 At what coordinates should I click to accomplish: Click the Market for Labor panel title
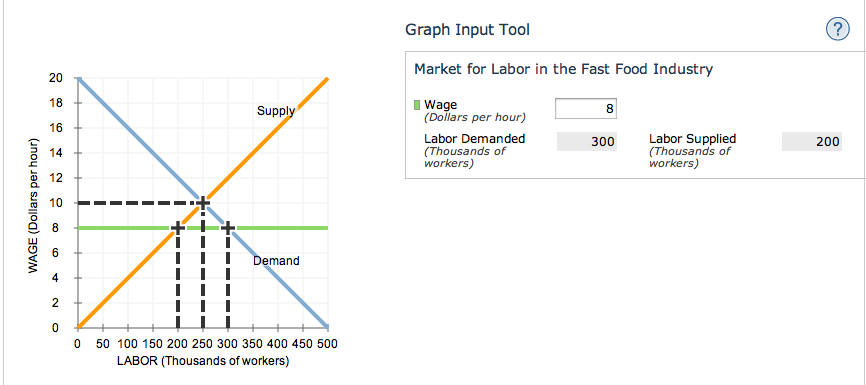tap(563, 70)
